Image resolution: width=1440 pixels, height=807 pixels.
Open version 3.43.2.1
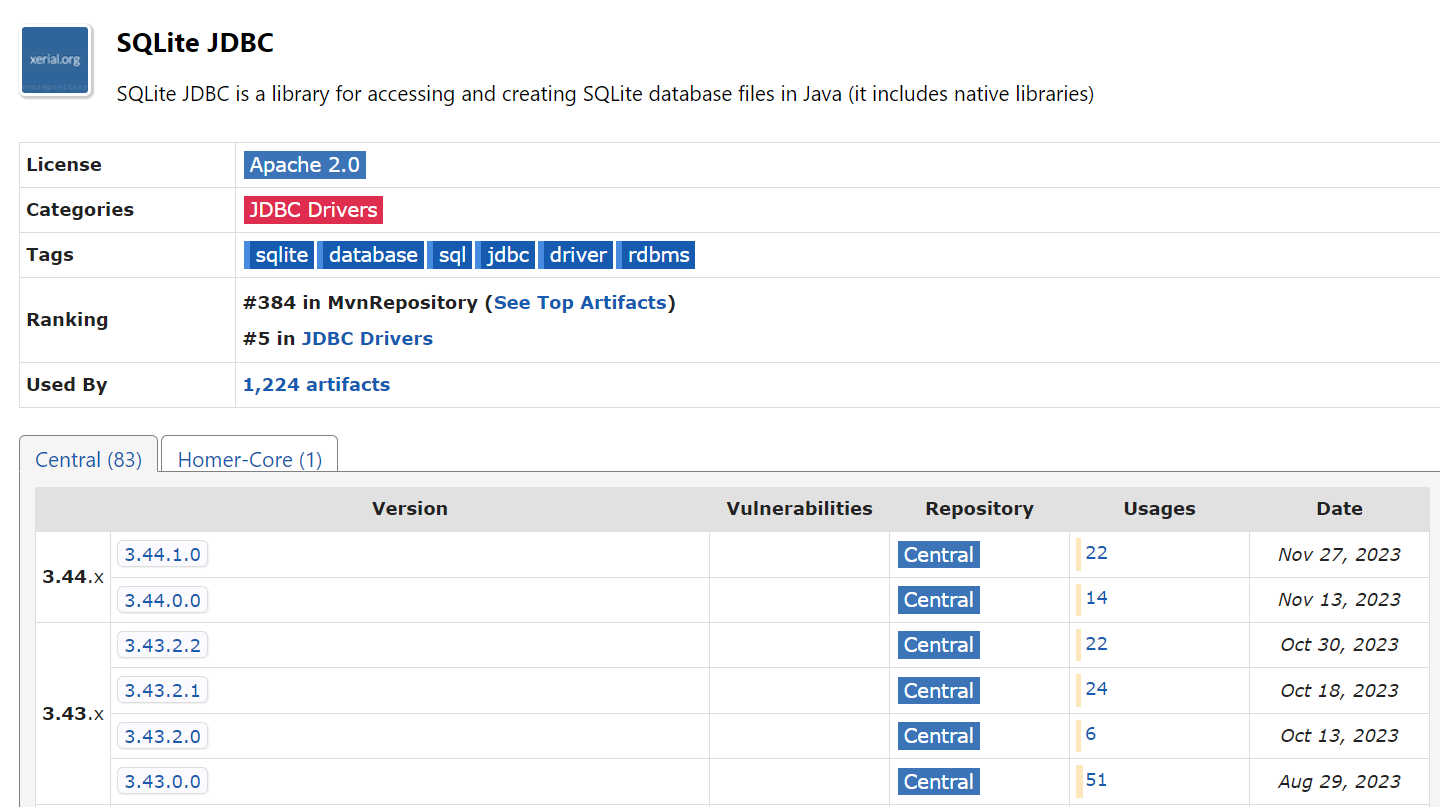pyautogui.click(x=163, y=690)
